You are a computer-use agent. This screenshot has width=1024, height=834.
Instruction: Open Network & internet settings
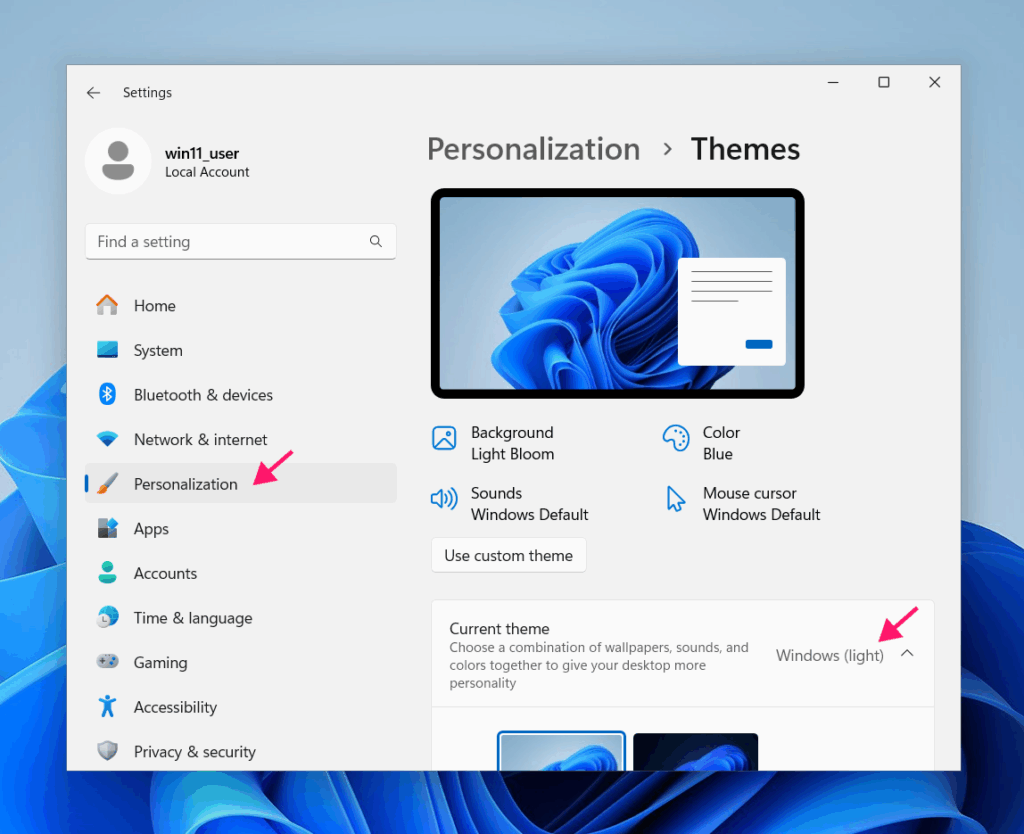(x=240, y=439)
